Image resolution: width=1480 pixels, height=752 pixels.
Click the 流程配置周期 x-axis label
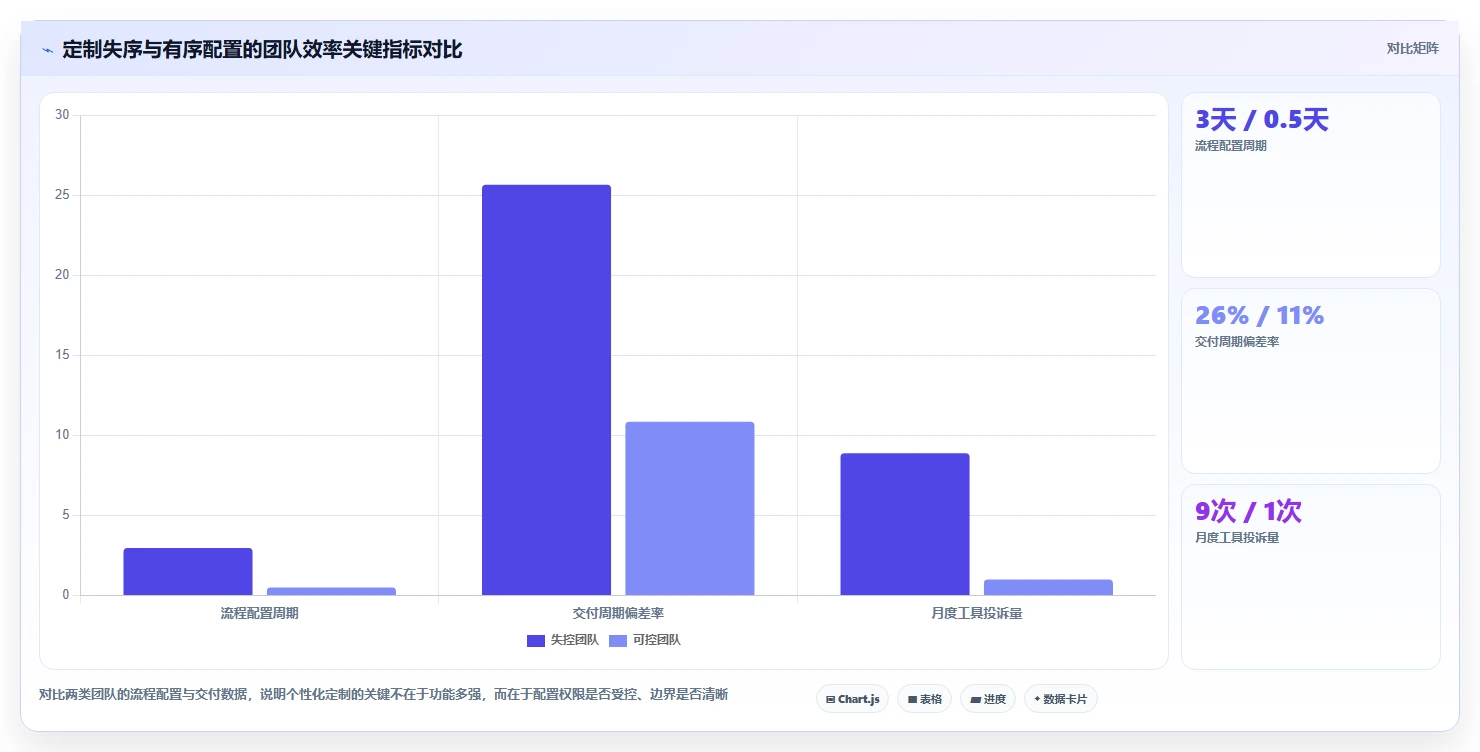[x=259, y=613]
